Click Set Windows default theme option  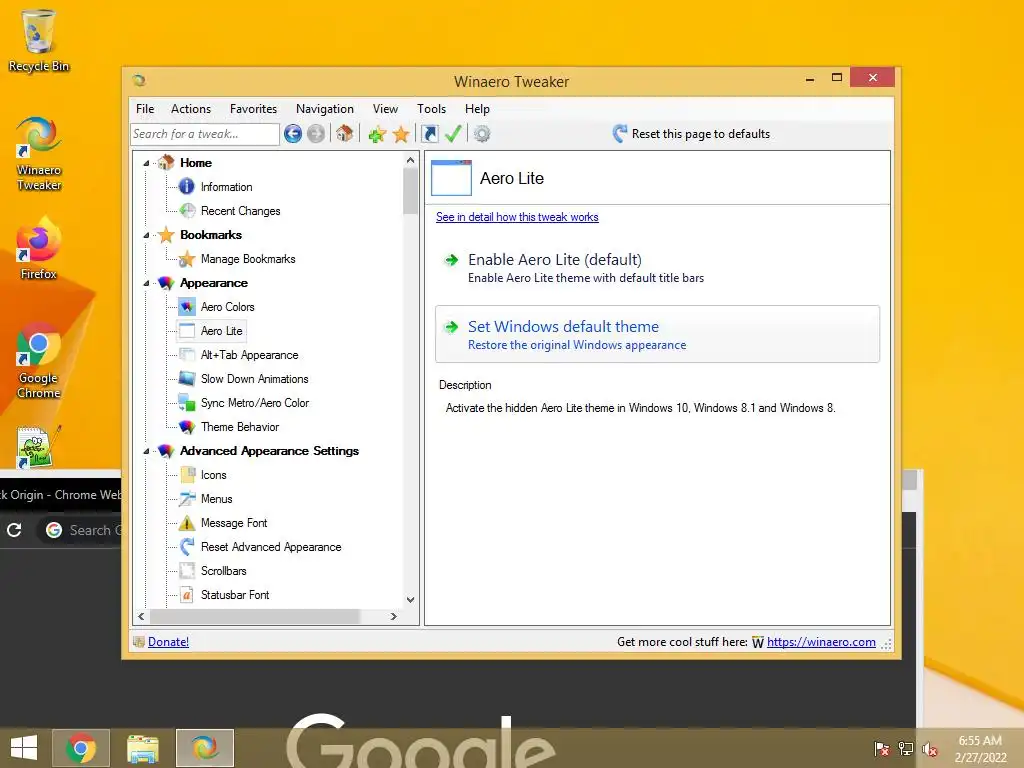coord(657,334)
